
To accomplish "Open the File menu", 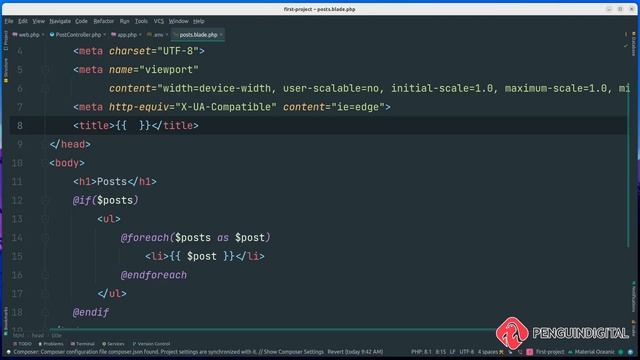I will pyautogui.click(x=9, y=21).
